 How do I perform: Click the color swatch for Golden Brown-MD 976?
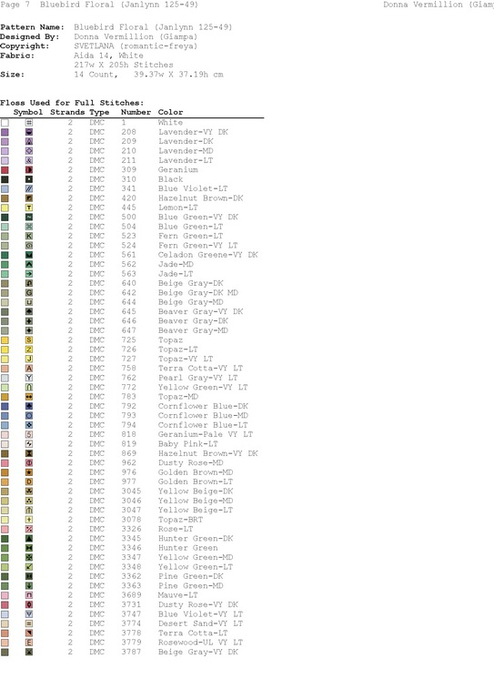click(5, 473)
